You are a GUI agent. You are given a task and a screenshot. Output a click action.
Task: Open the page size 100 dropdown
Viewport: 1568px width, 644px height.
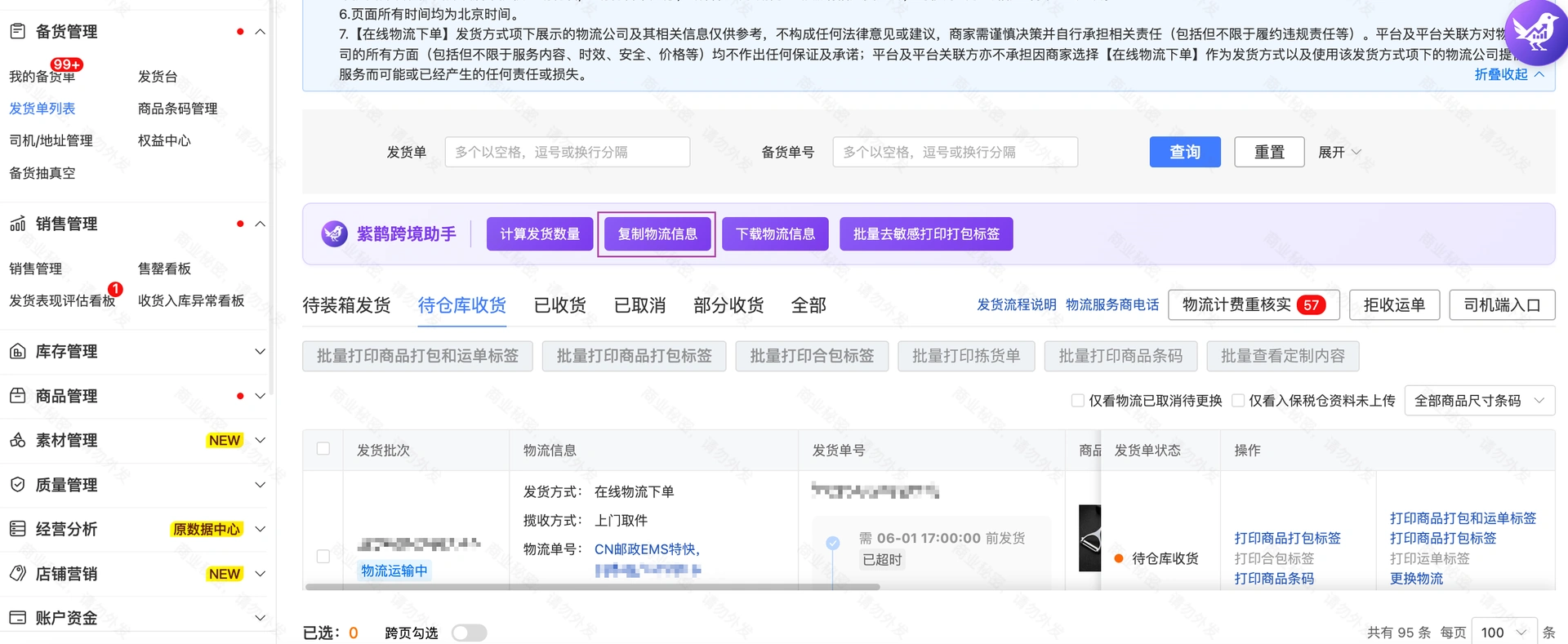1503,633
